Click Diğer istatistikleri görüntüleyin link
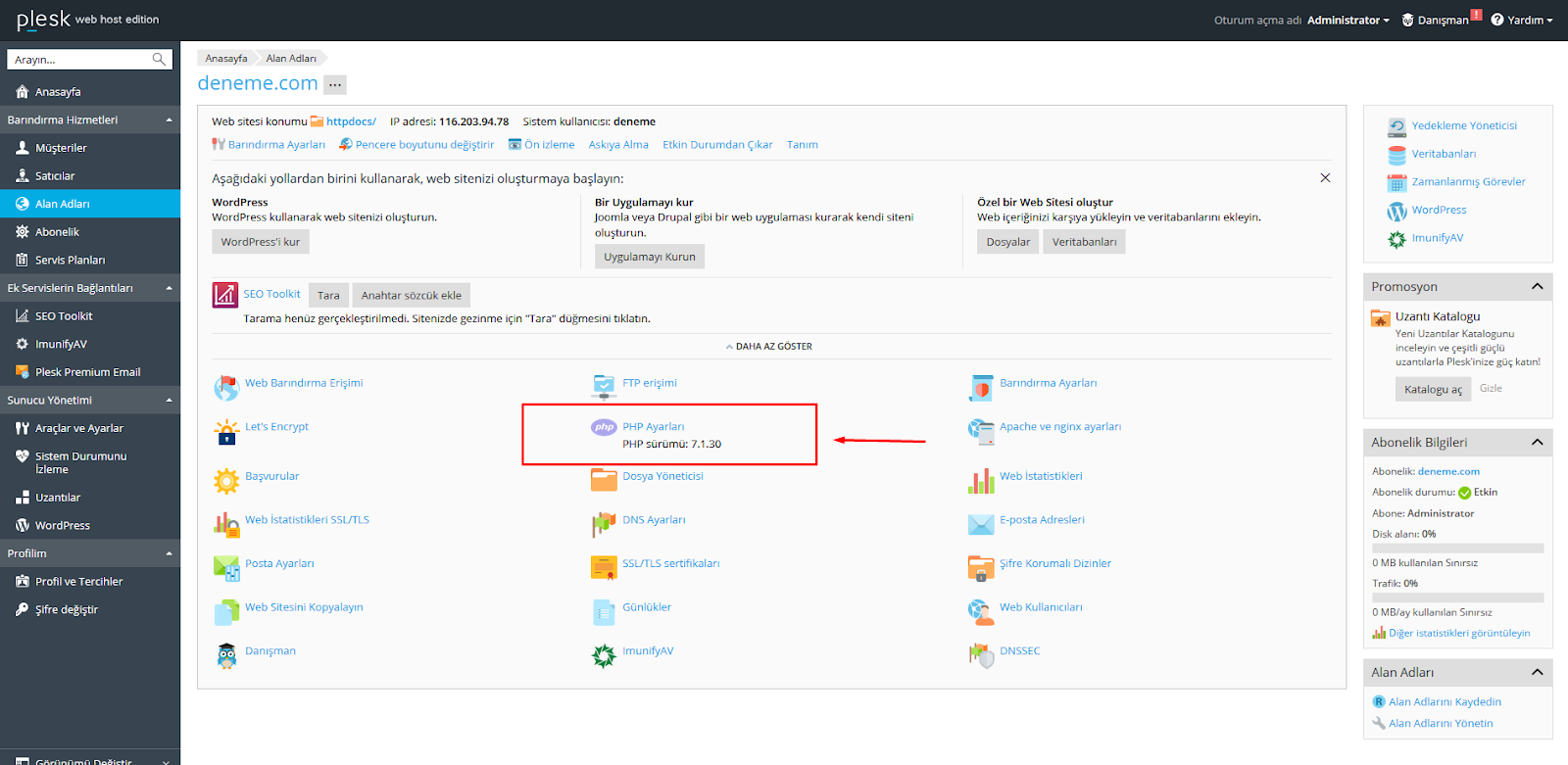1568x765 pixels. pos(1459,634)
